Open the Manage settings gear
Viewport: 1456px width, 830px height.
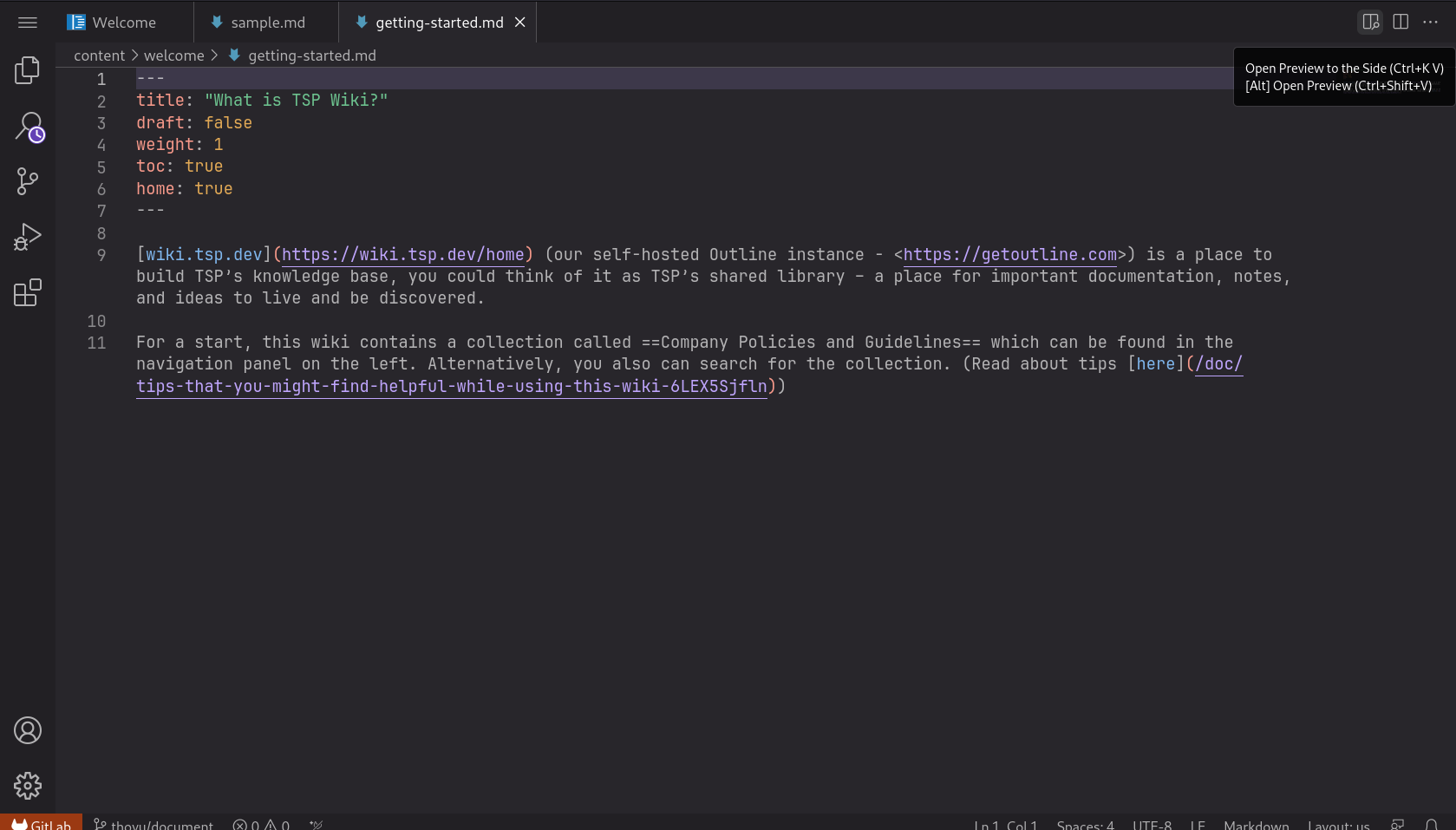[28, 786]
